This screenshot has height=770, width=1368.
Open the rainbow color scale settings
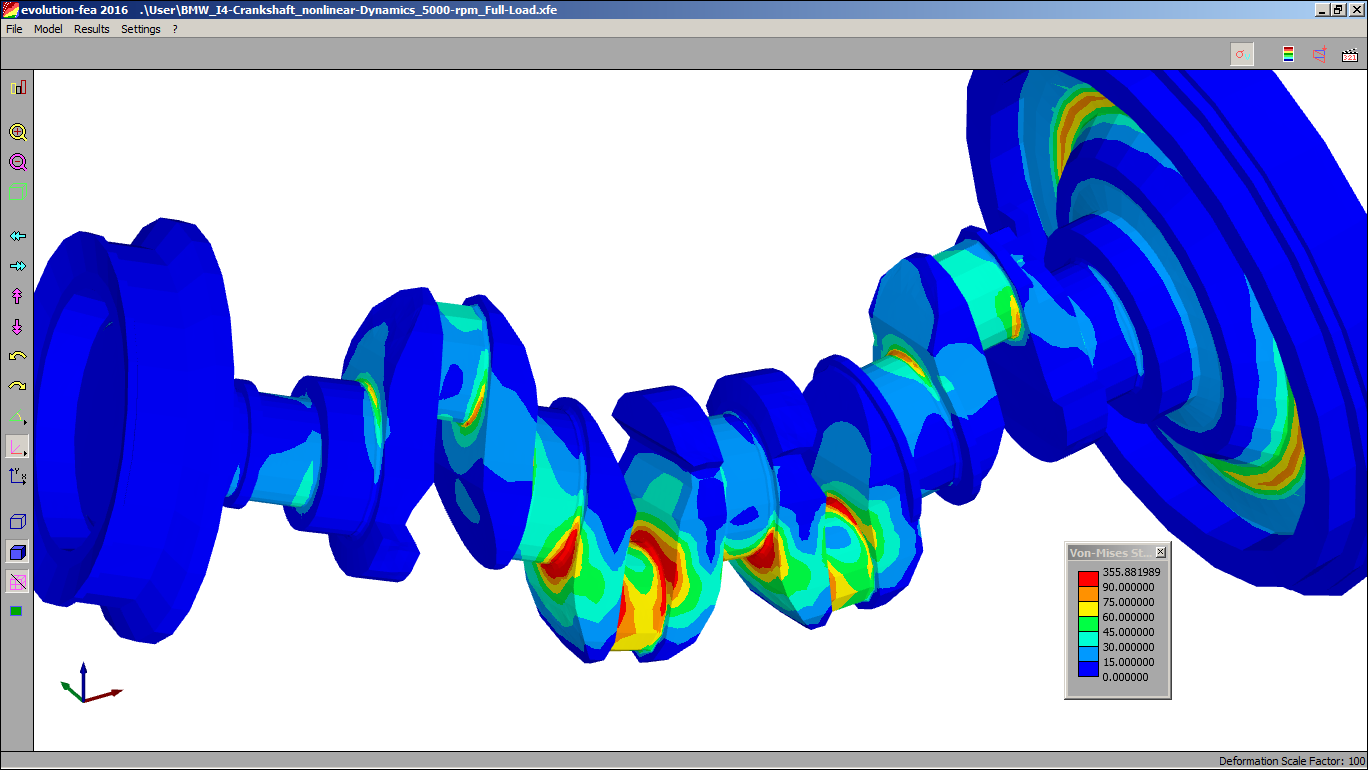pos(1289,54)
